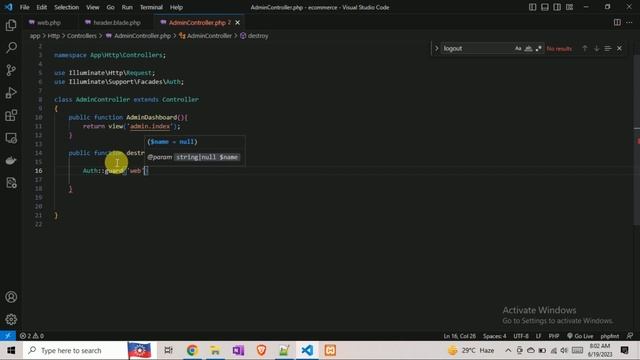Click 'UTF-8' encoding in status bar
The width and height of the screenshot is (640, 360).
point(521,336)
